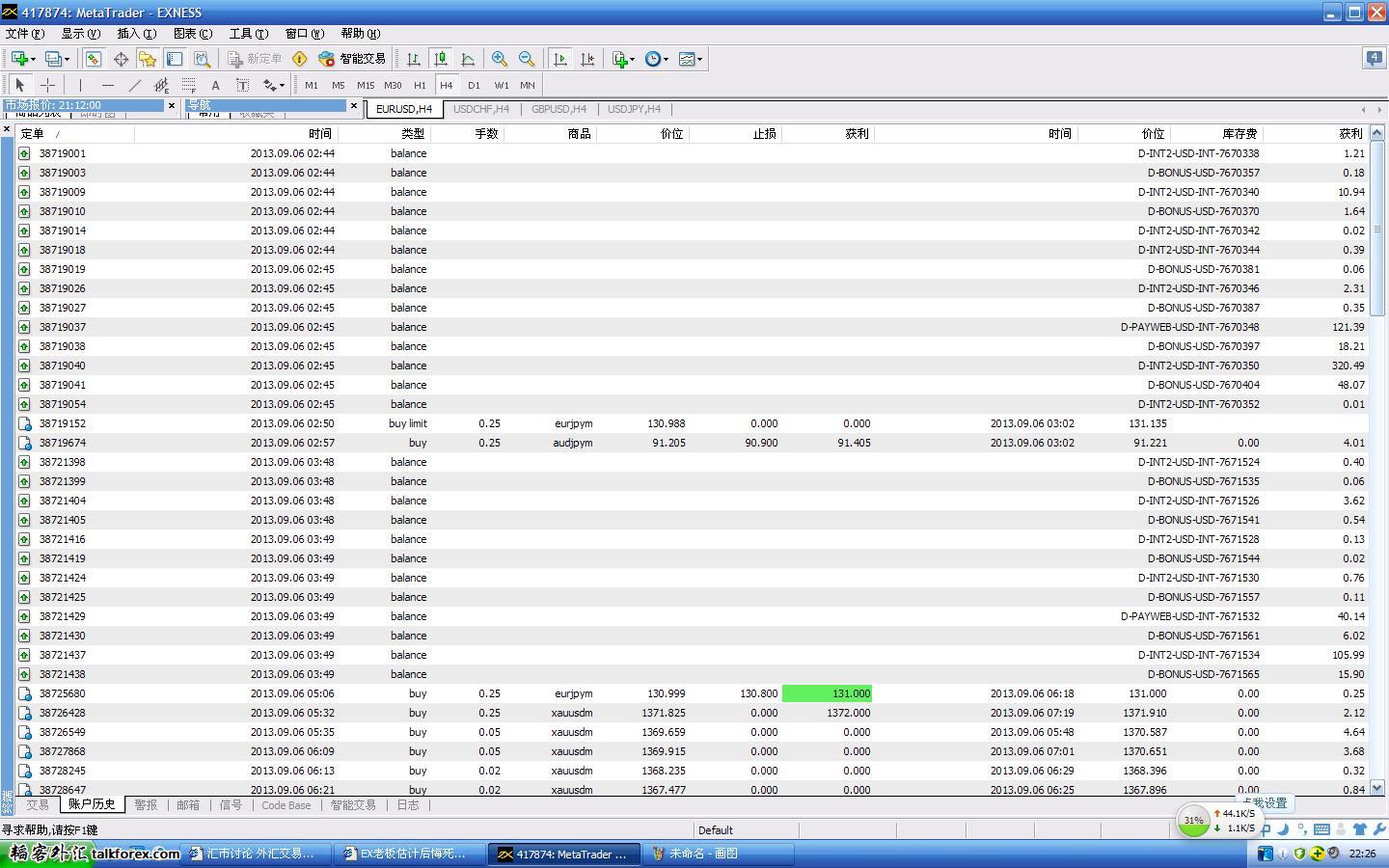Select the text label tool
The width and height of the screenshot is (1389, 868).
click(x=242, y=85)
